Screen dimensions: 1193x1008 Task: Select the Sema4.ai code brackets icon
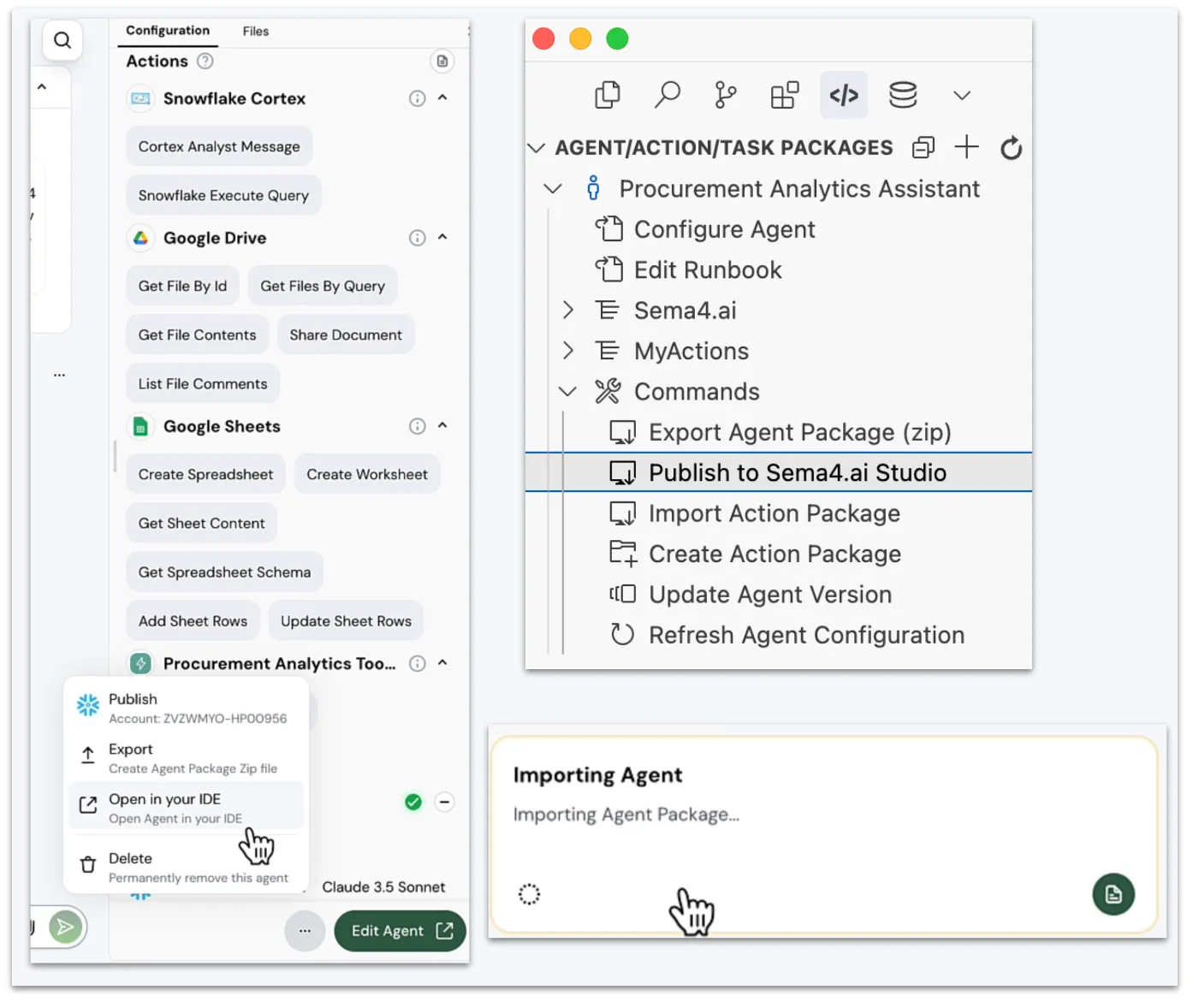point(844,95)
